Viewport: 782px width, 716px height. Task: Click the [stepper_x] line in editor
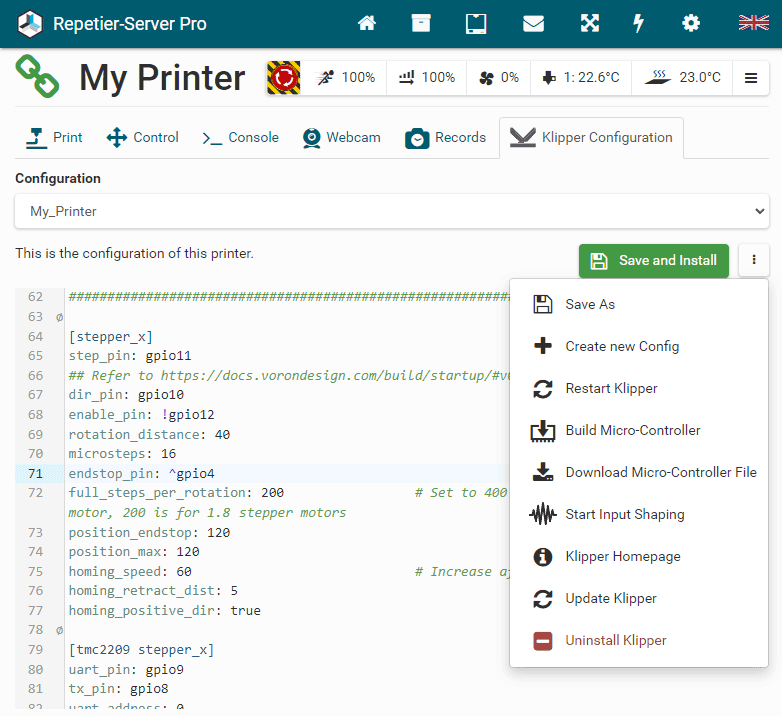tap(111, 337)
